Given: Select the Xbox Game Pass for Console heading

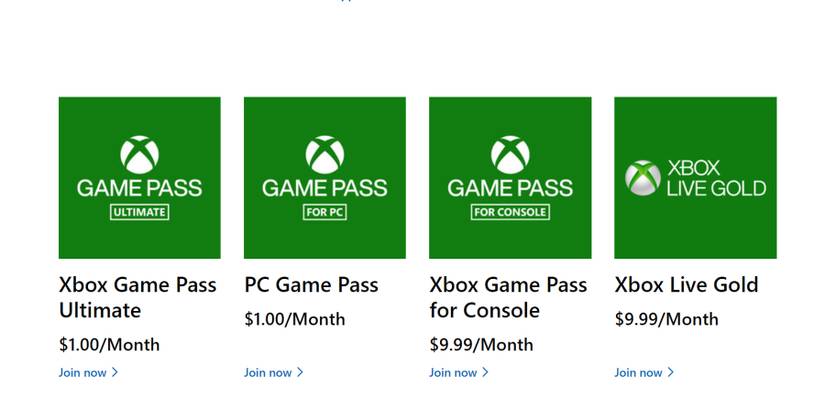Looking at the screenshot, I should (508, 297).
